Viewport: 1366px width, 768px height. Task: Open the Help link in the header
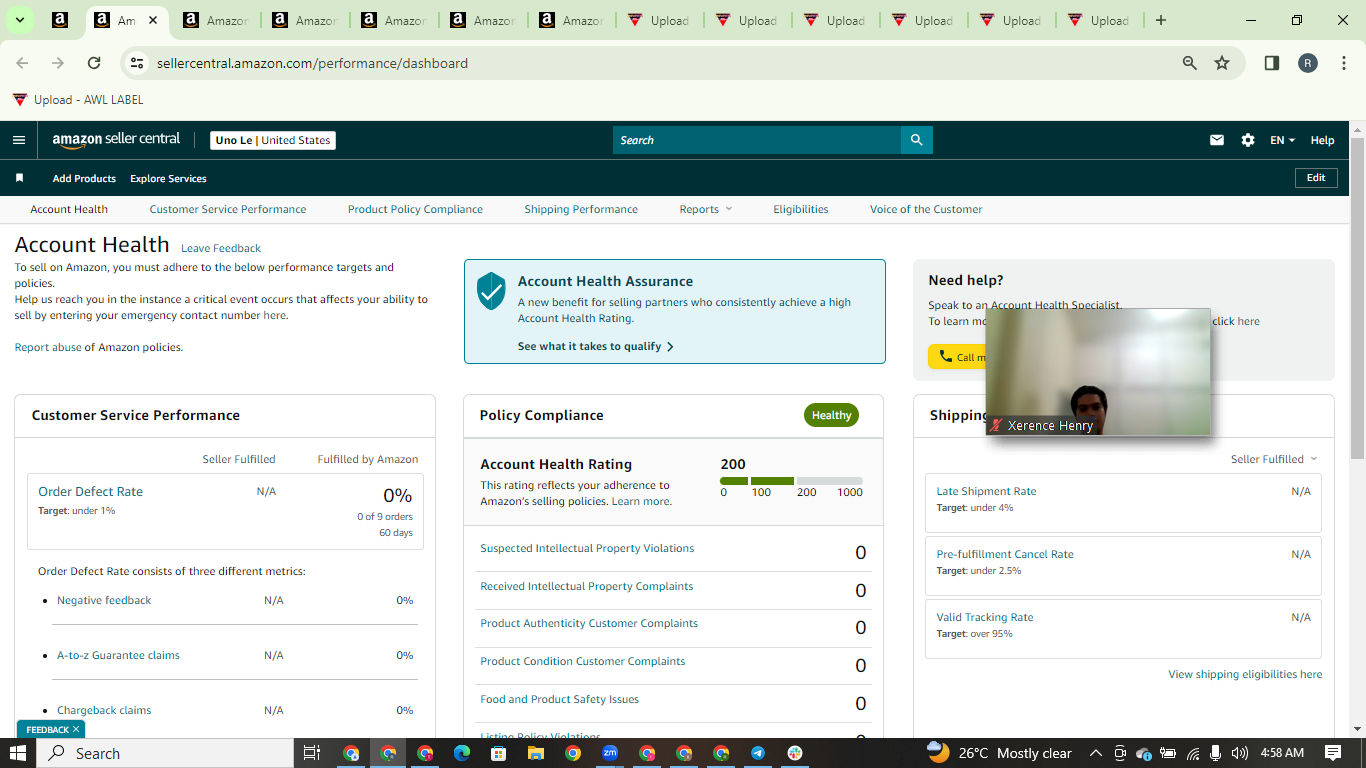click(1322, 140)
